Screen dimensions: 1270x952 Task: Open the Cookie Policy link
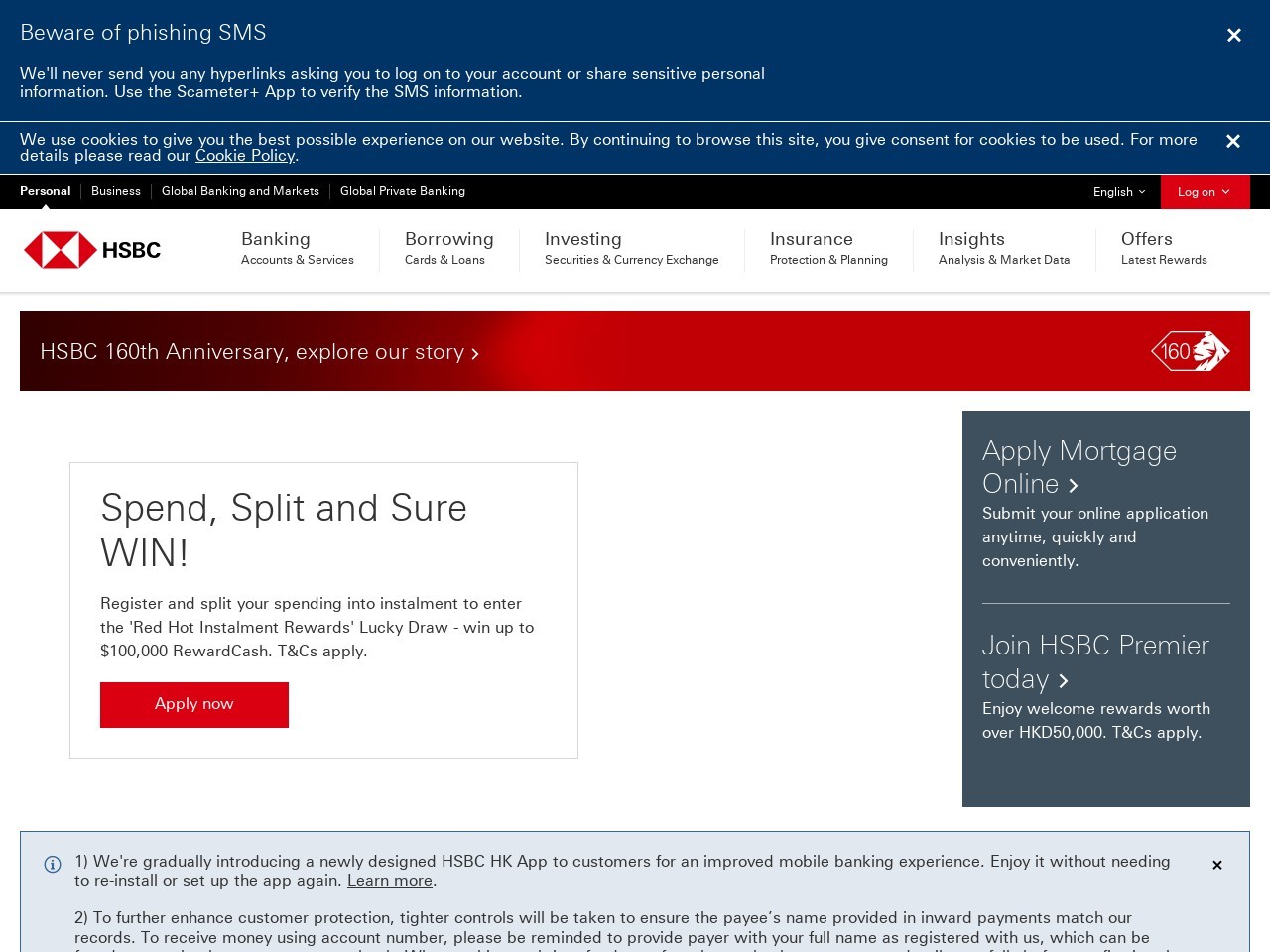click(x=245, y=156)
